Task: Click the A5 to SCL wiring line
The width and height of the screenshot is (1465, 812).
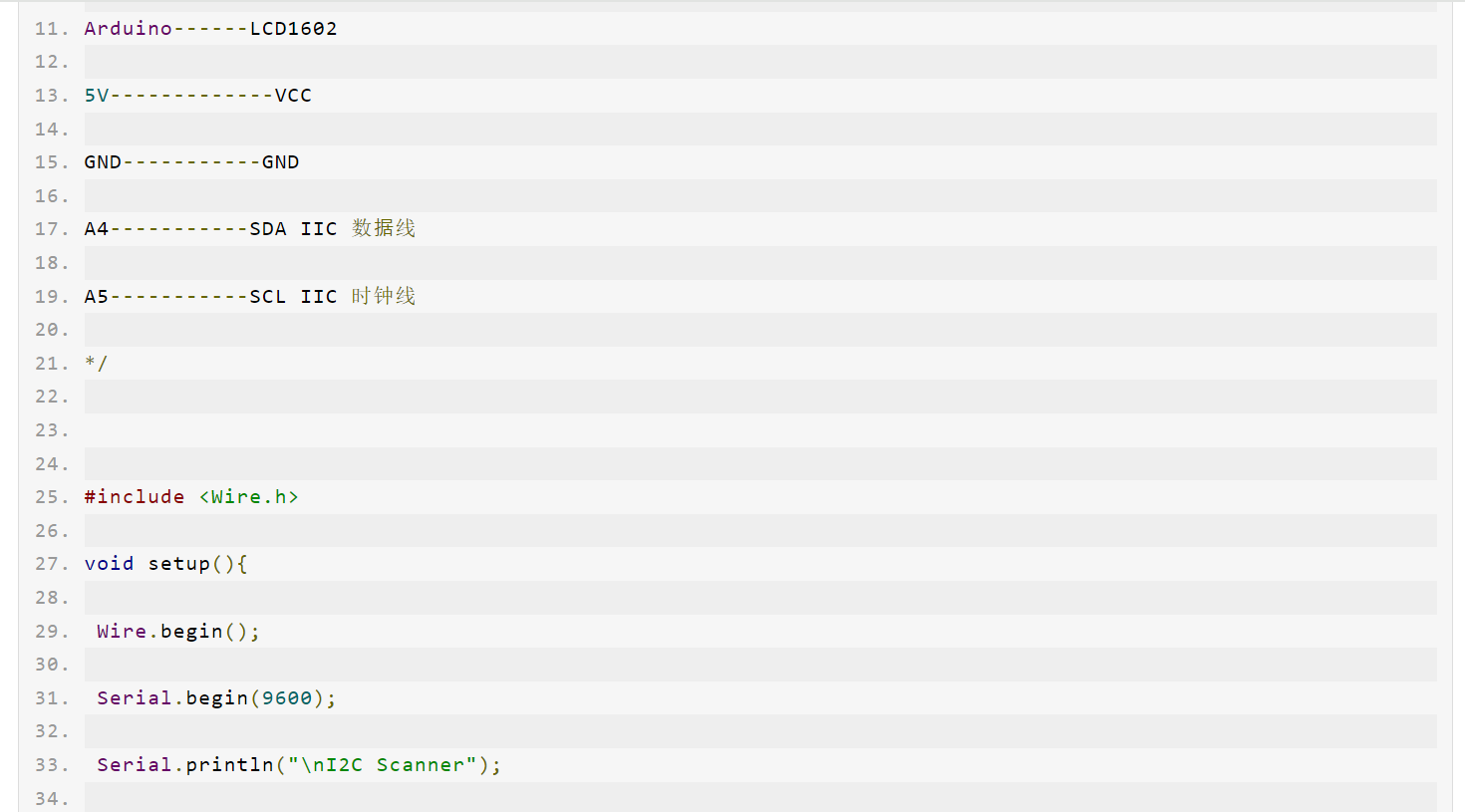Action: coord(210,297)
